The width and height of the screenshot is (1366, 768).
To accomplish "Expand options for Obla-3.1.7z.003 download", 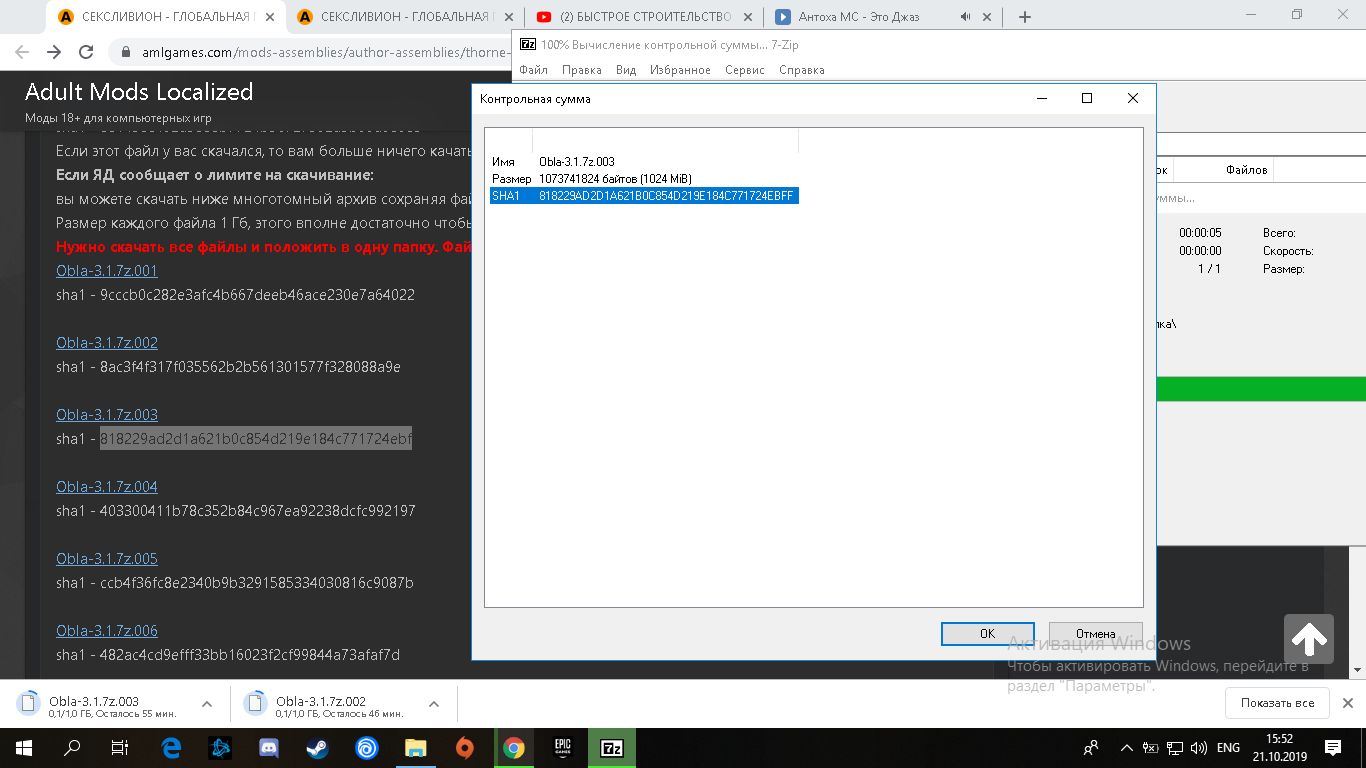I will [207, 704].
